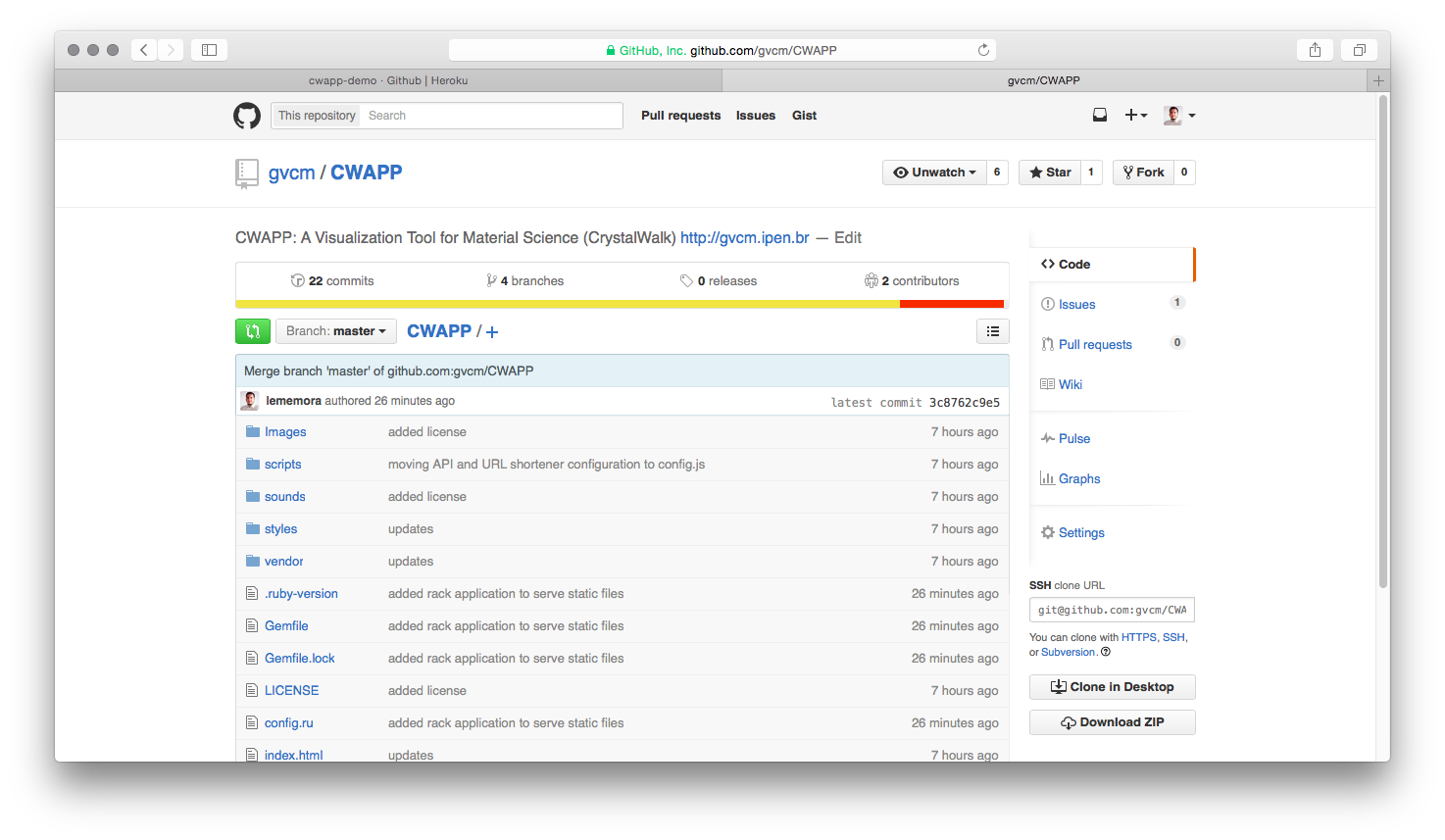Select HTTPS clone option link
Image resolution: width=1445 pixels, height=840 pixels.
tap(1139, 637)
